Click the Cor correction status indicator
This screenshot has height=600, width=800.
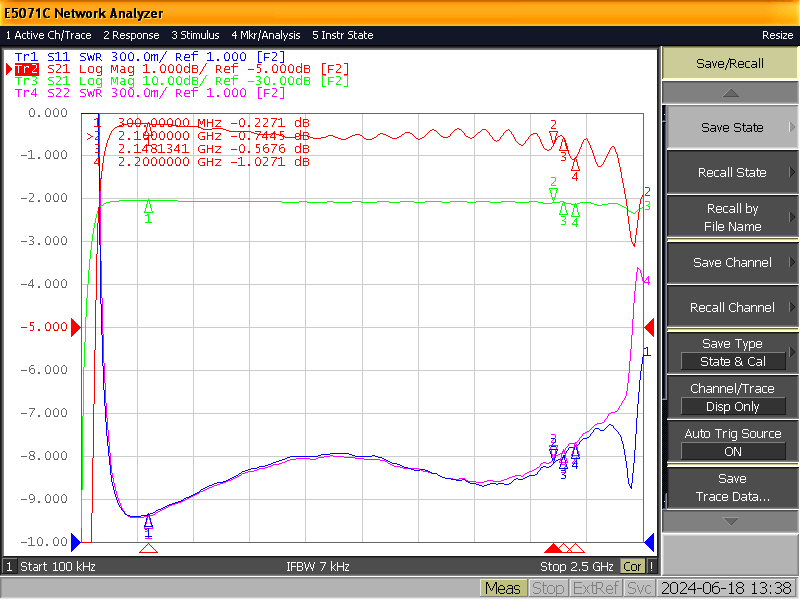point(632,566)
